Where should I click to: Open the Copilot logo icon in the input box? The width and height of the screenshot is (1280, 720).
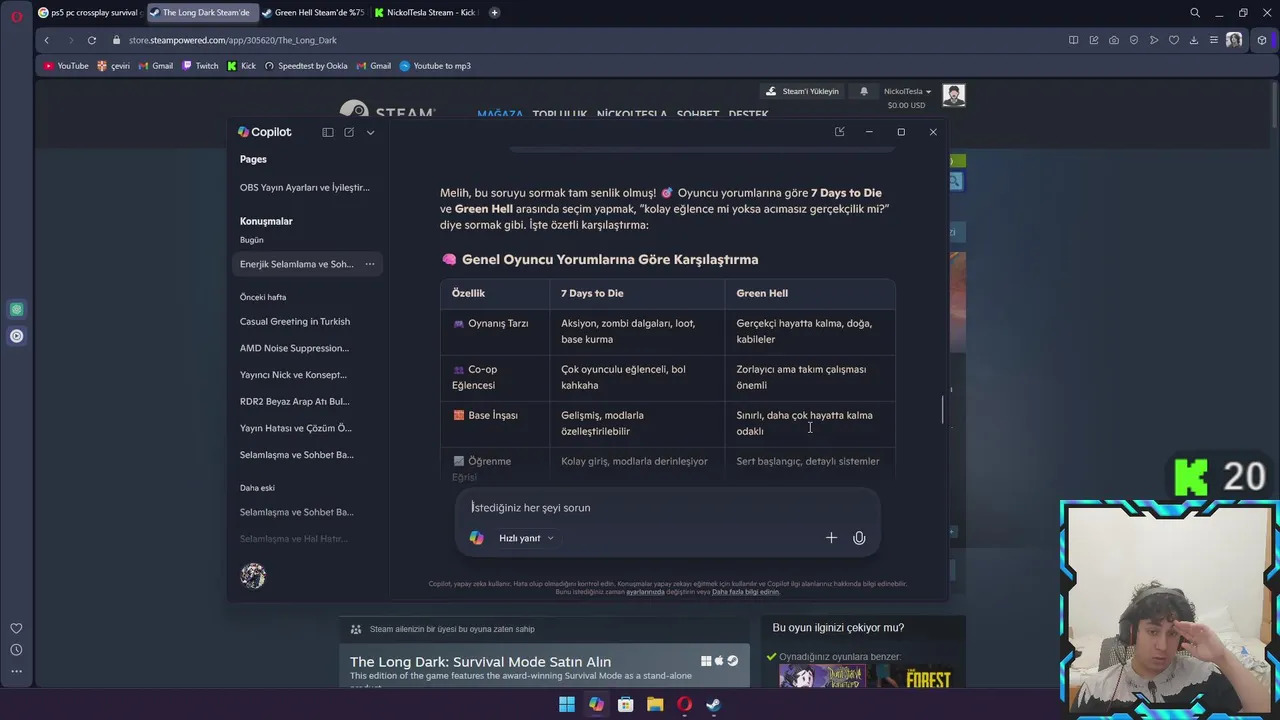(477, 538)
